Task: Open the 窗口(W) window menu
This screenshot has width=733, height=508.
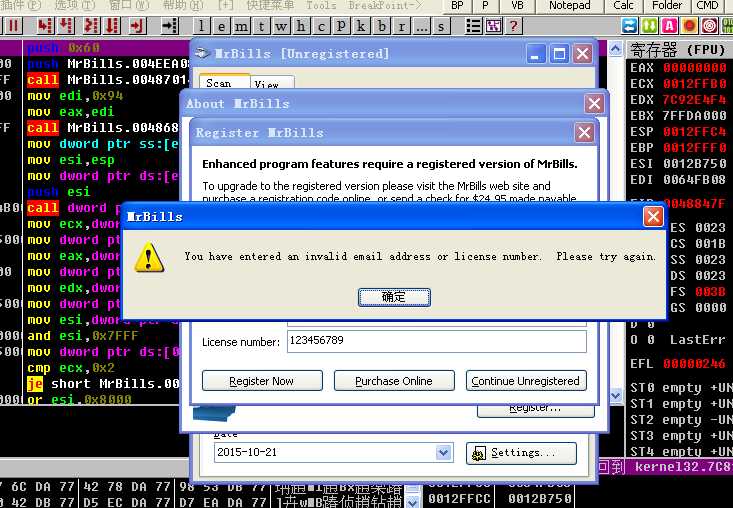Action: [129, 5]
